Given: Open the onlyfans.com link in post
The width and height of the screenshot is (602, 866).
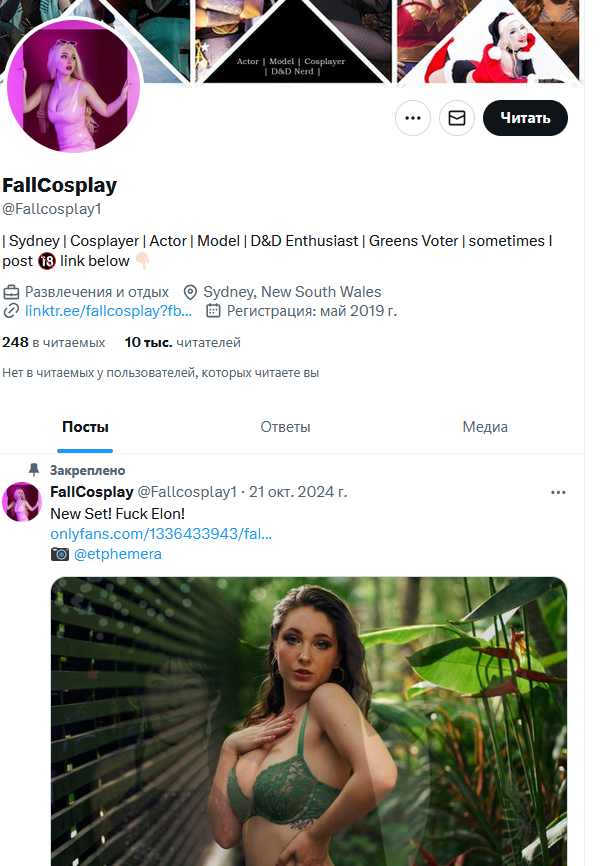Looking at the screenshot, I should [161, 534].
